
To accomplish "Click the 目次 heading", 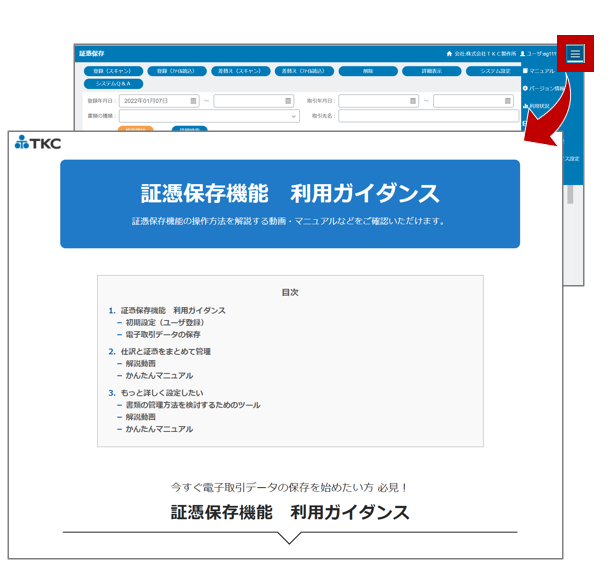I will point(290,293).
